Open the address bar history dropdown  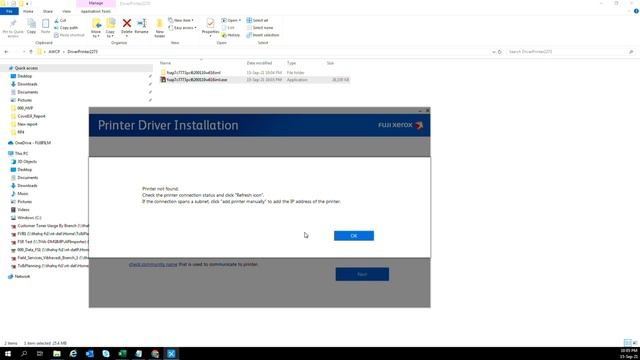(493, 52)
